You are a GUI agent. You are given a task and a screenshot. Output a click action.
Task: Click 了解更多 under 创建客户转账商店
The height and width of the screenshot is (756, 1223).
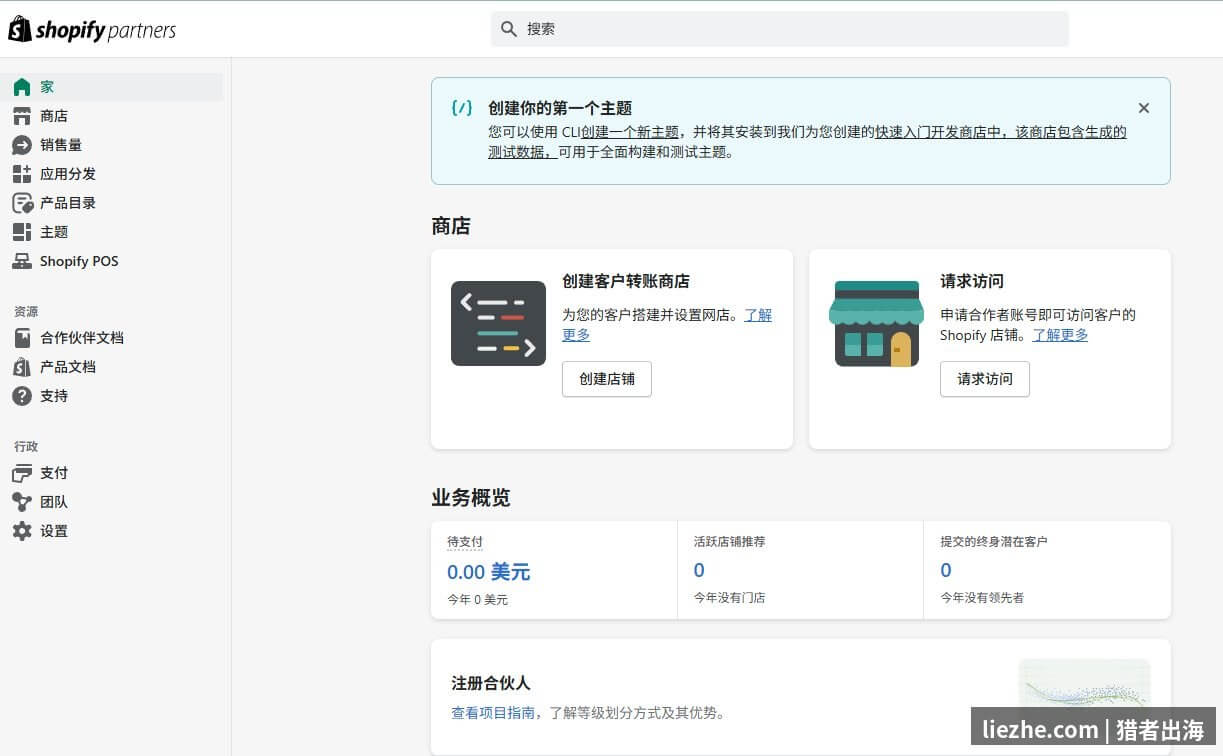point(758,315)
